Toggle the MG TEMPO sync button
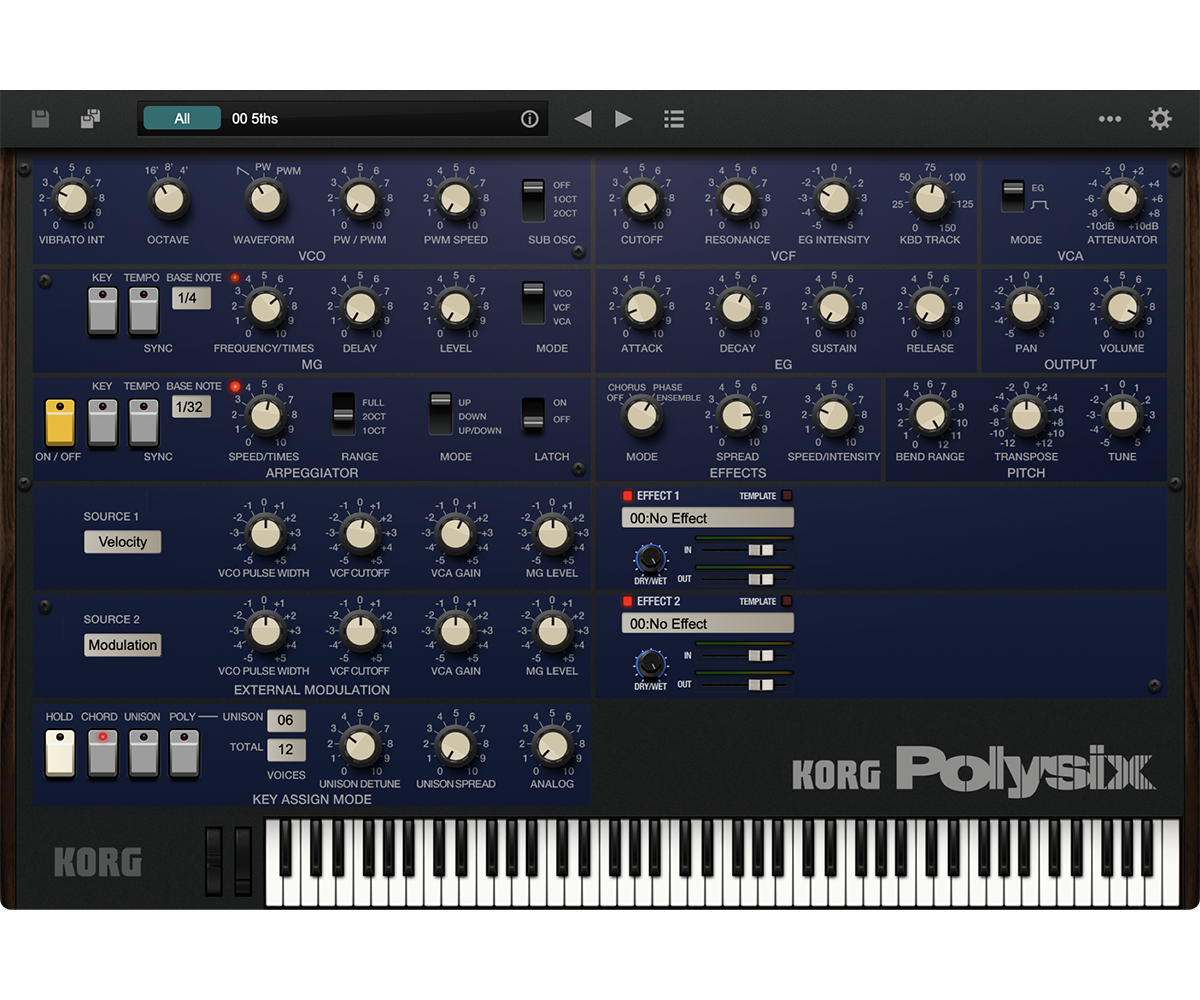This screenshot has height=1000, width=1200. pos(143,311)
